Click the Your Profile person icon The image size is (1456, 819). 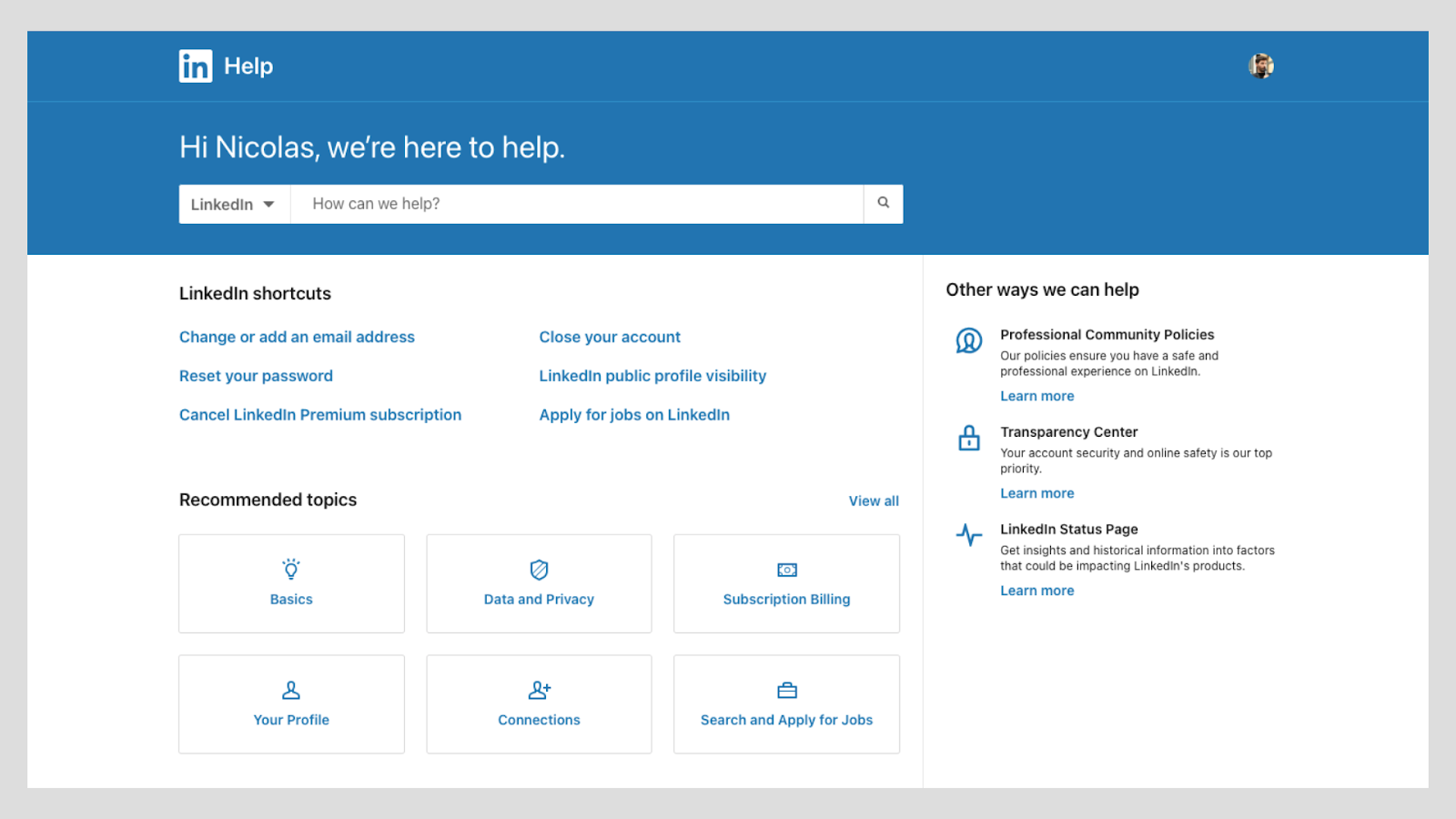coord(291,690)
